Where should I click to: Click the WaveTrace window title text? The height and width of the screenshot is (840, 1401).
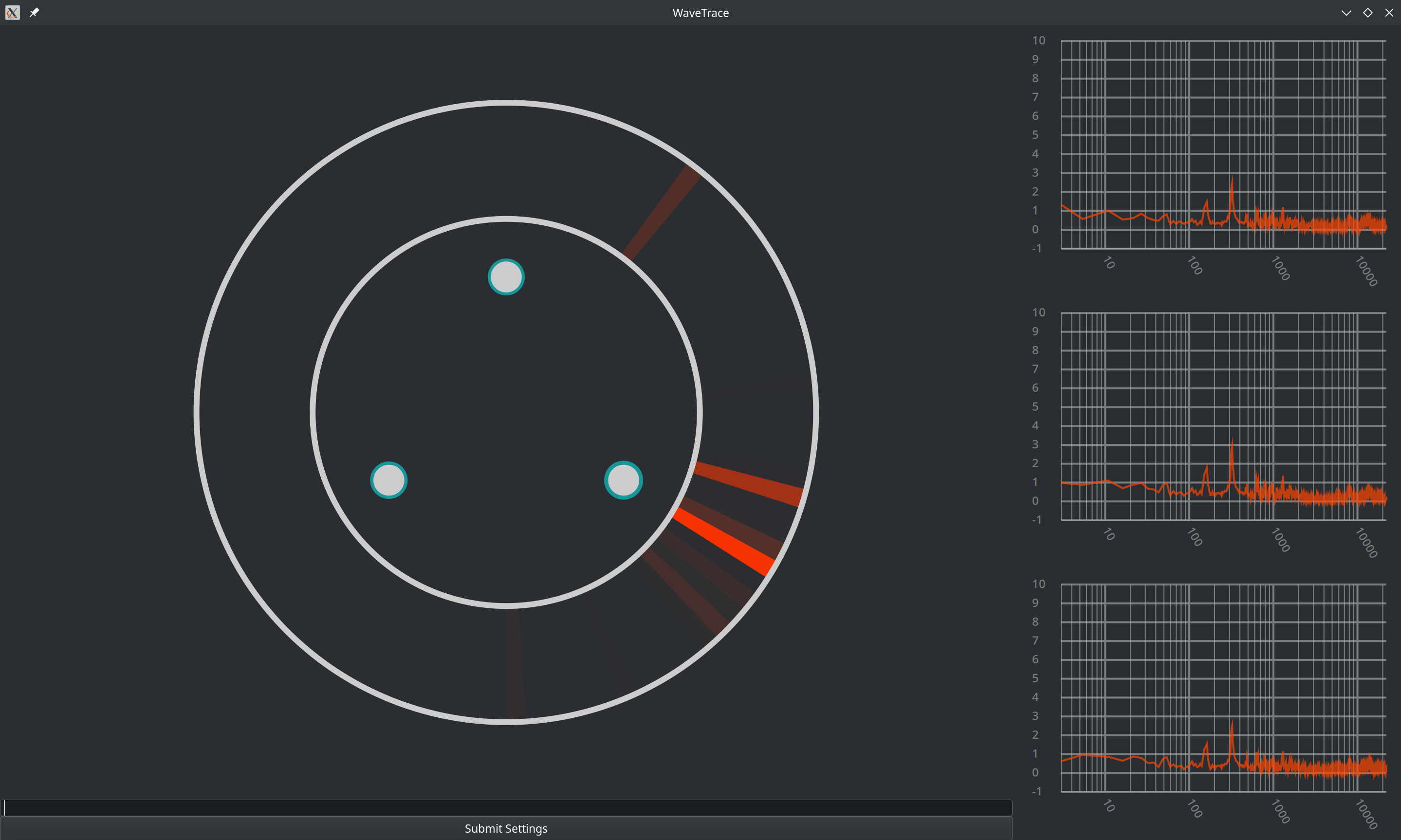pos(700,13)
